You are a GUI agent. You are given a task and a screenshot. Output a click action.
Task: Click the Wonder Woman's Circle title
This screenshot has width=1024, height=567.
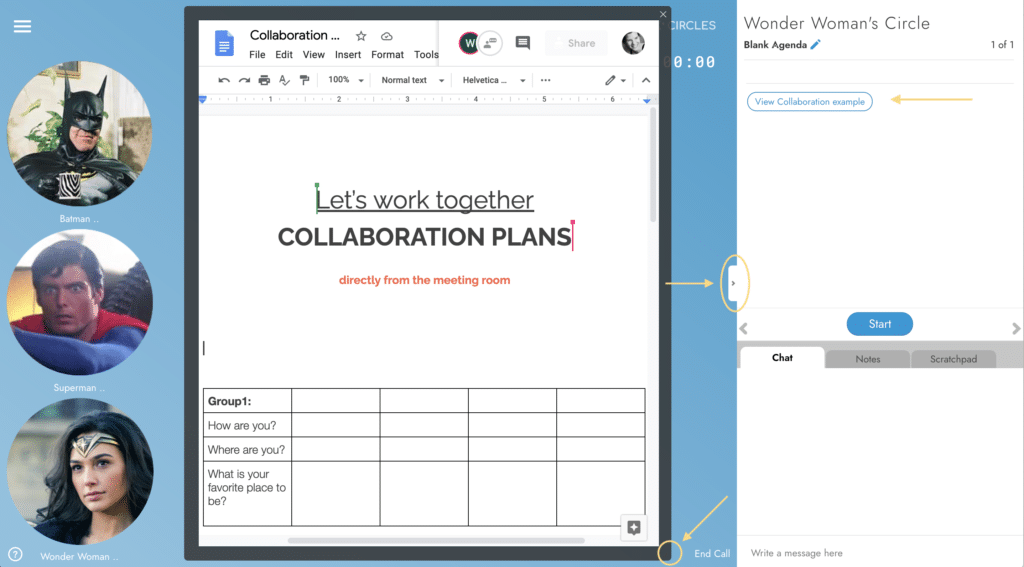click(x=837, y=23)
